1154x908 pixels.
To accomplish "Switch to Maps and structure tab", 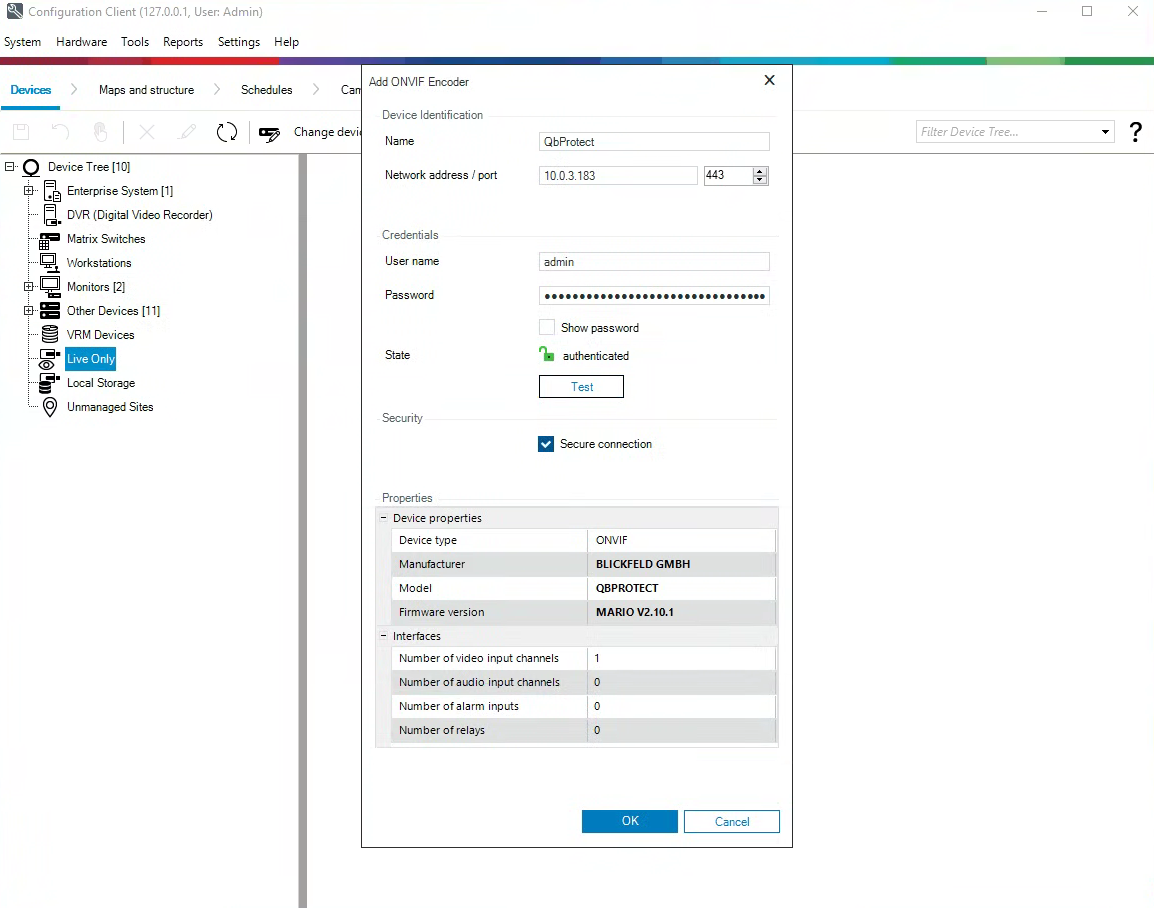I will pyautogui.click(x=146, y=90).
